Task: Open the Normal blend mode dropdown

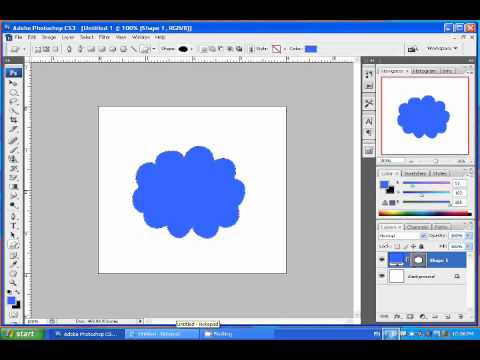Action: [x=403, y=236]
